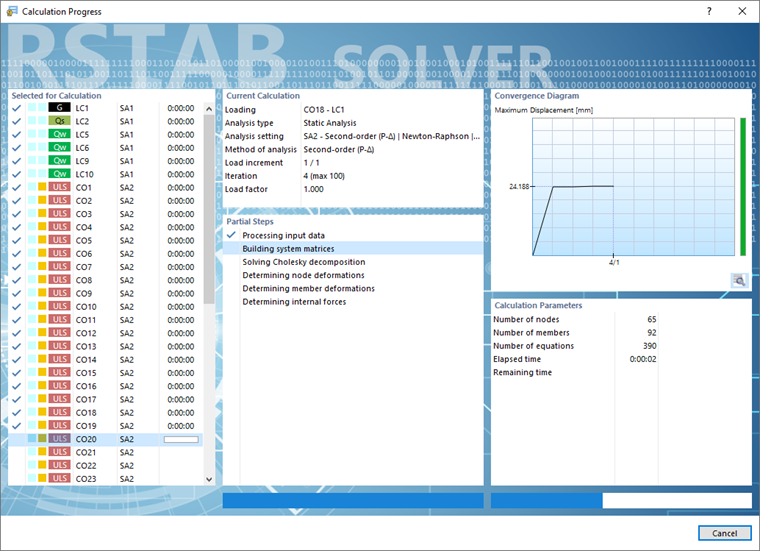Select 'Determining member deformations' step
Screen dimensions: 760x551
click(309, 288)
